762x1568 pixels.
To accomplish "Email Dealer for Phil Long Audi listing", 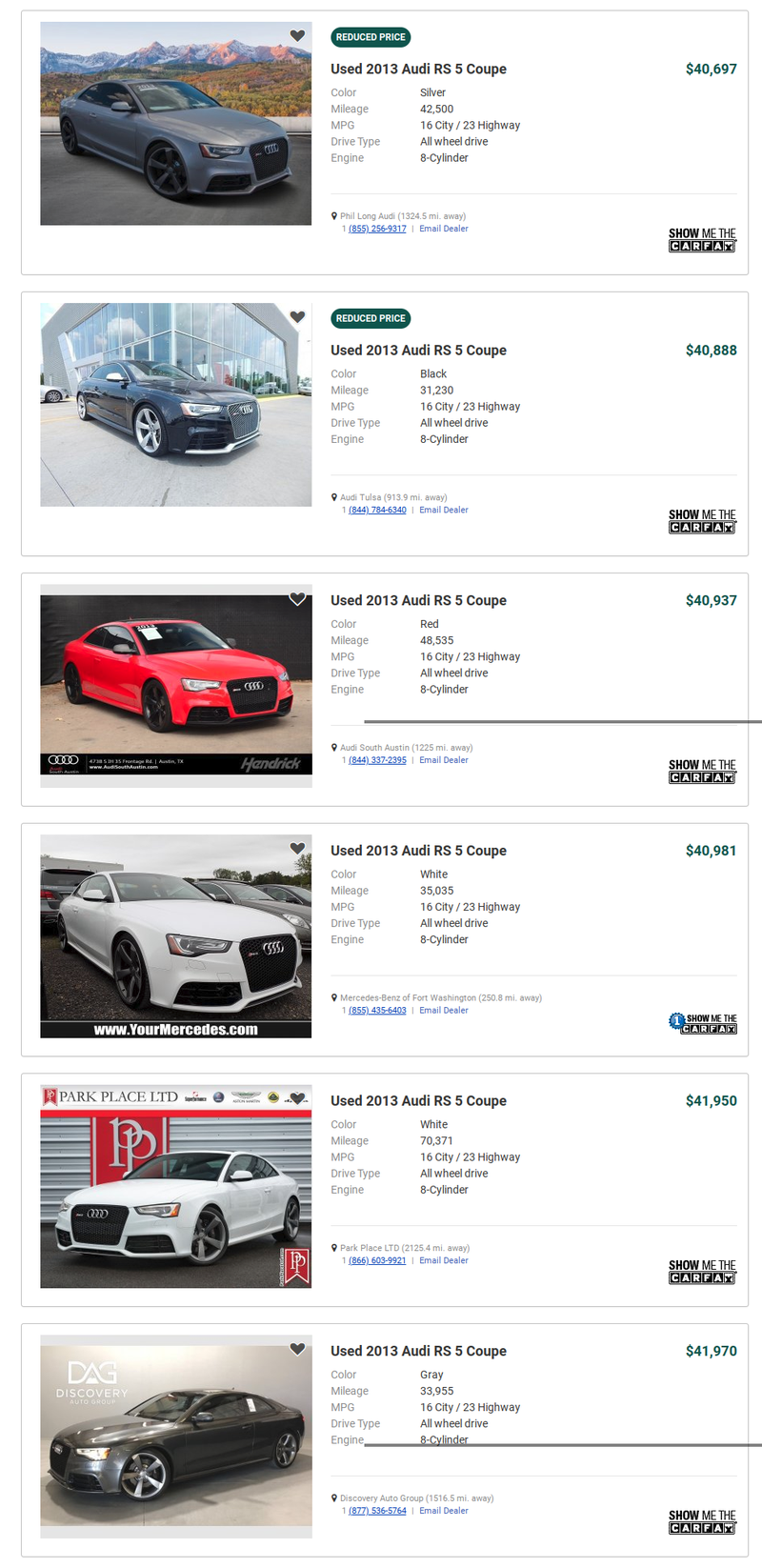I will pyautogui.click(x=444, y=229).
